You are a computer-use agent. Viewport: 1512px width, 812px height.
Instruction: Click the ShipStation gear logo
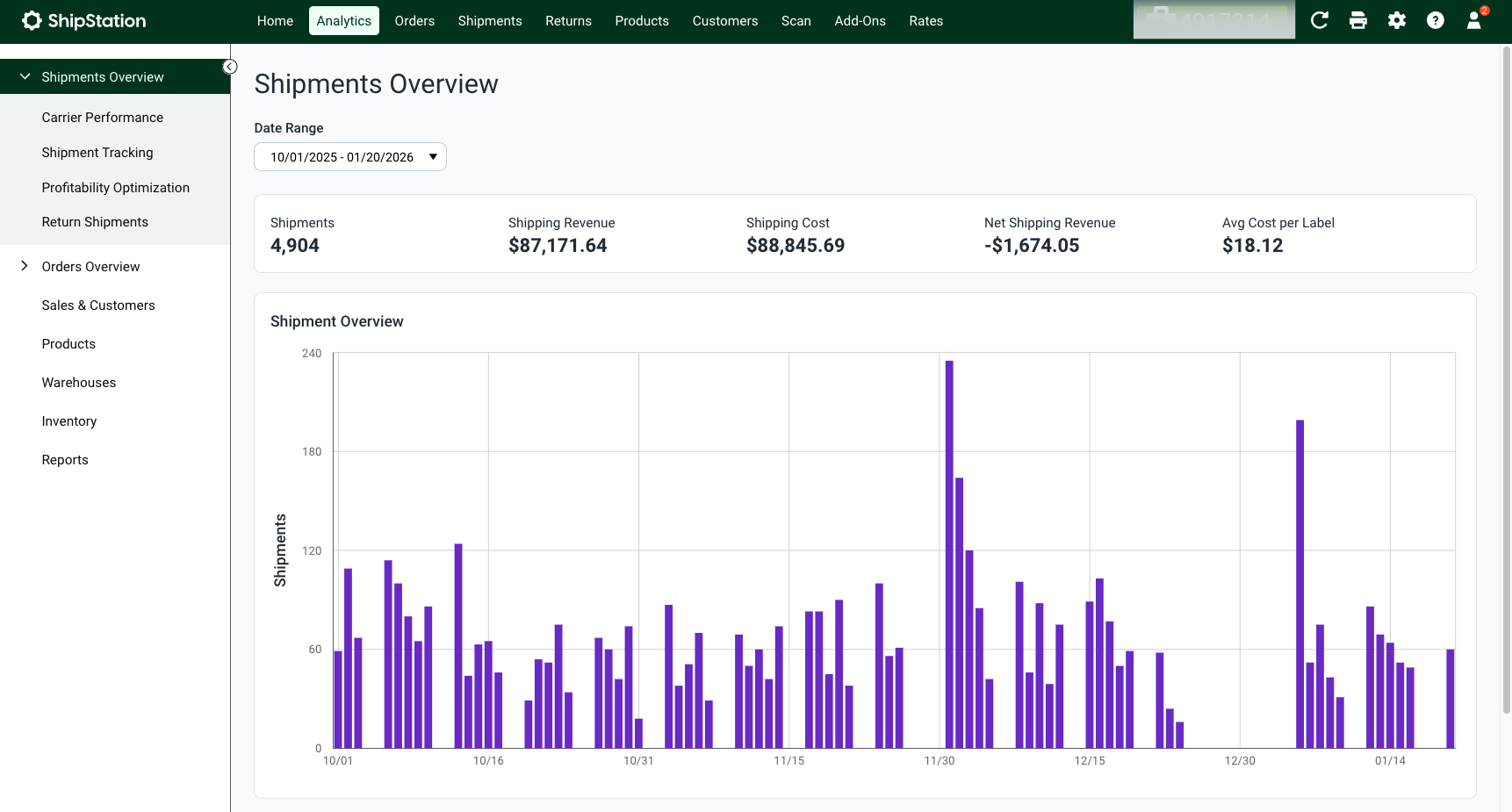[x=32, y=20]
